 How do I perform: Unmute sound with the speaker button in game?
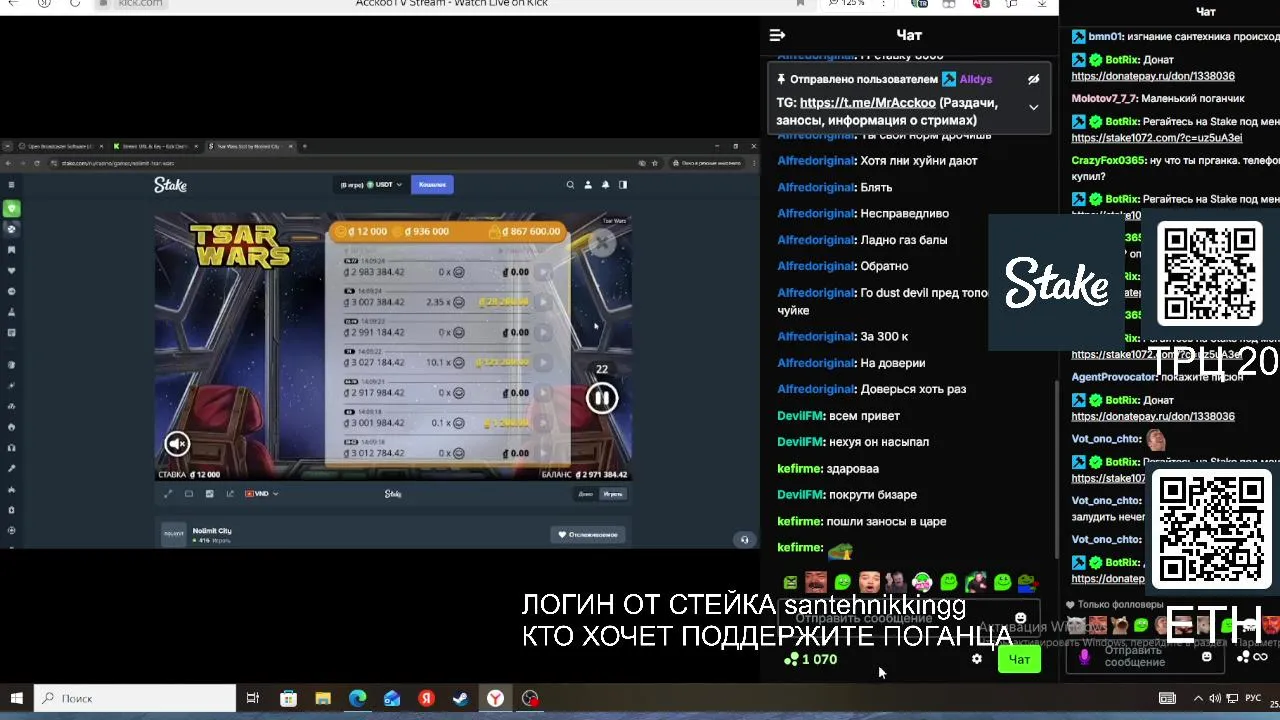coord(177,443)
